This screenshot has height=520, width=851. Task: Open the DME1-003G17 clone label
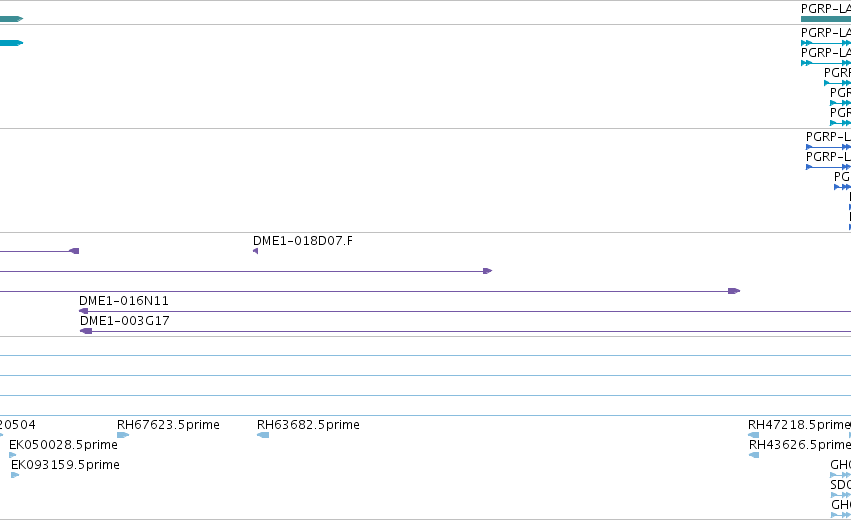coord(125,321)
